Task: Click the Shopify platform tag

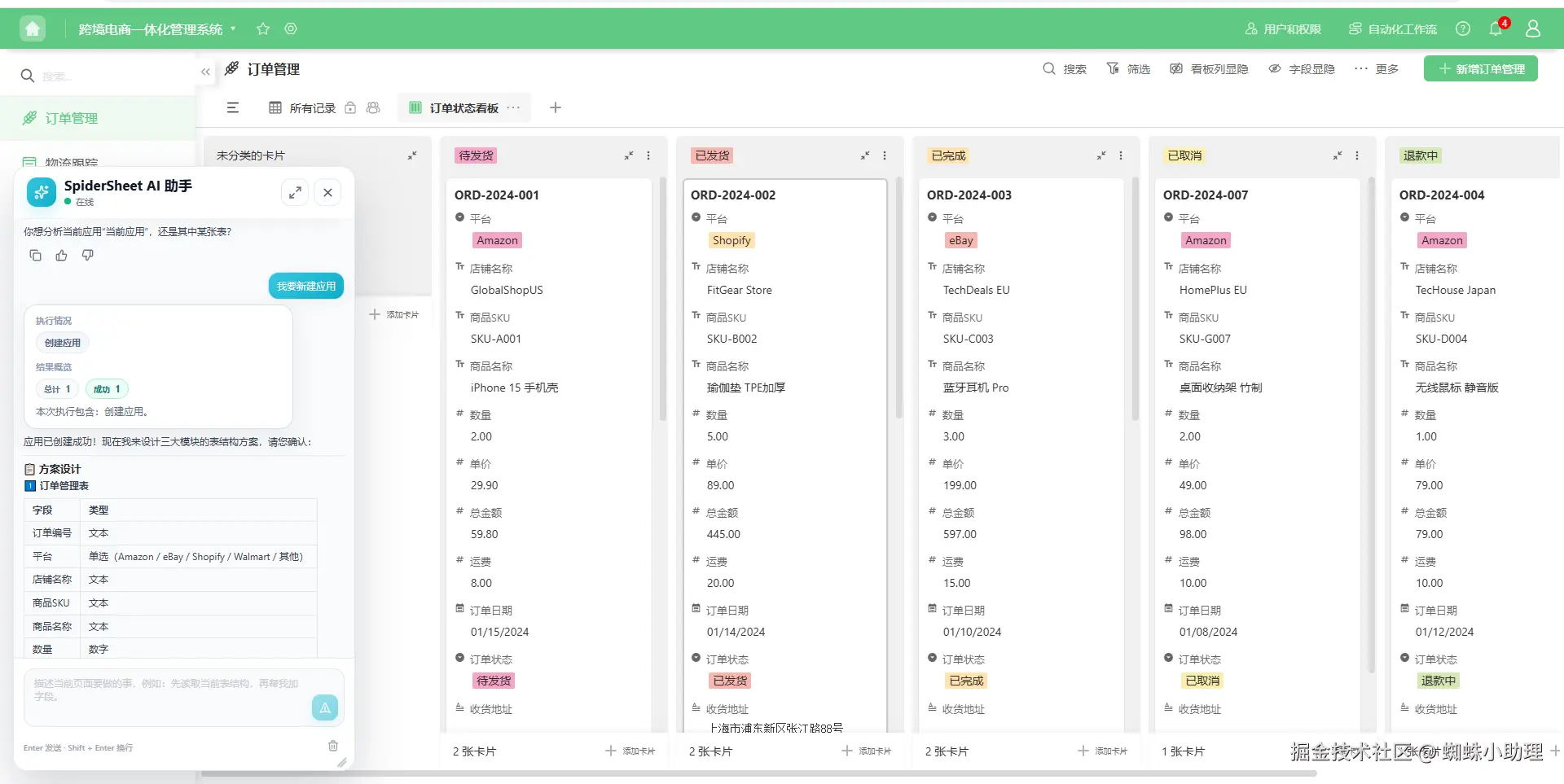Action: (x=731, y=240)
